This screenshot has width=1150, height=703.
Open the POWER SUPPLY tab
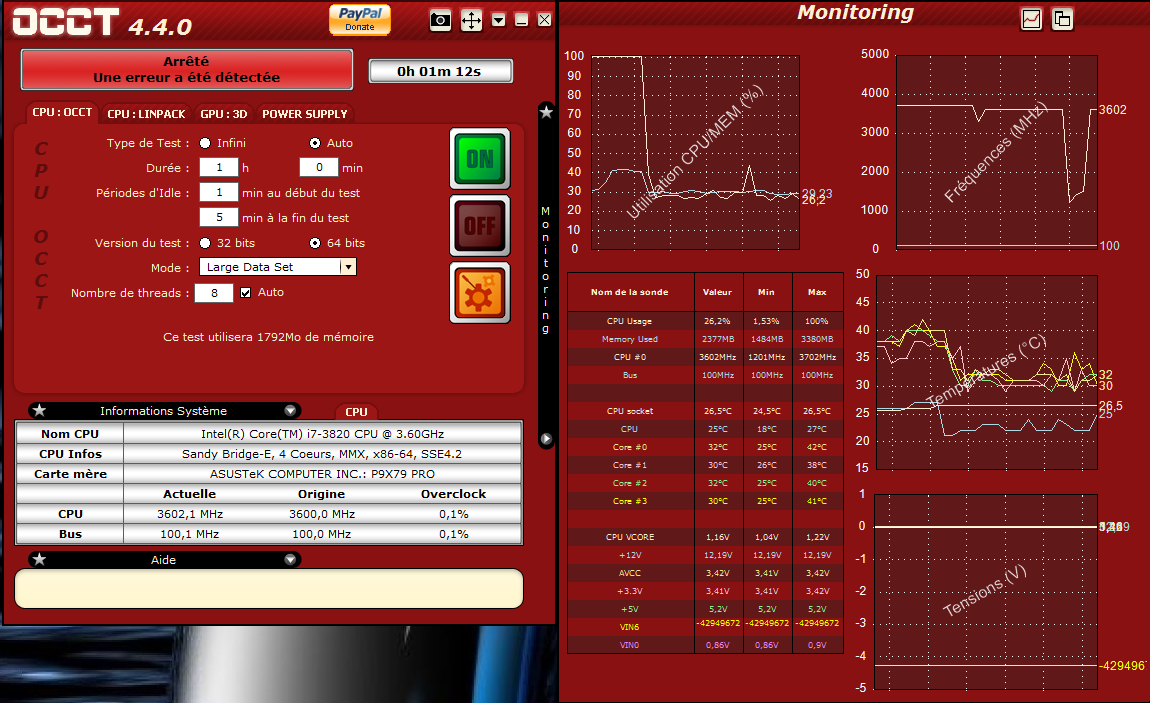(305, 114)
